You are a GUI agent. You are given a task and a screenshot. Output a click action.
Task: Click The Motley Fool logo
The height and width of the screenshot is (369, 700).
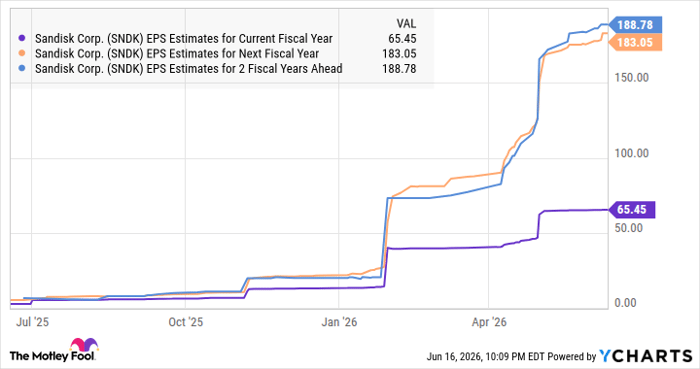[x=54, y=350]
